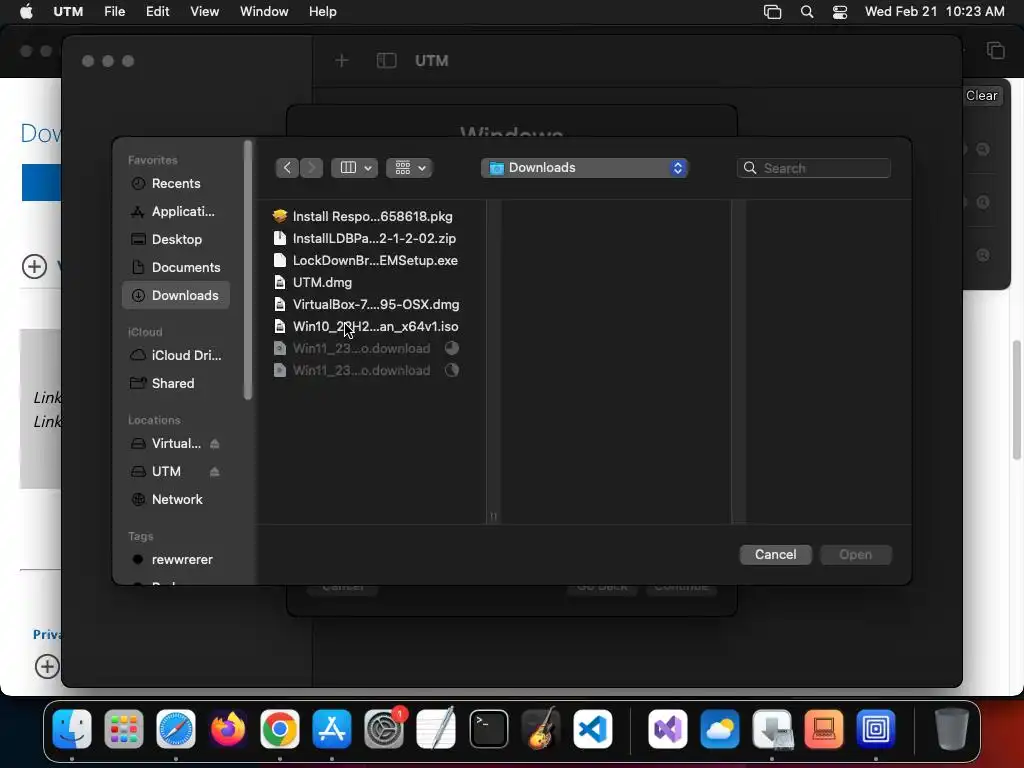1024x768 pixels.
Task: Select Desktop in the sidebar
Action: (176, 240)
